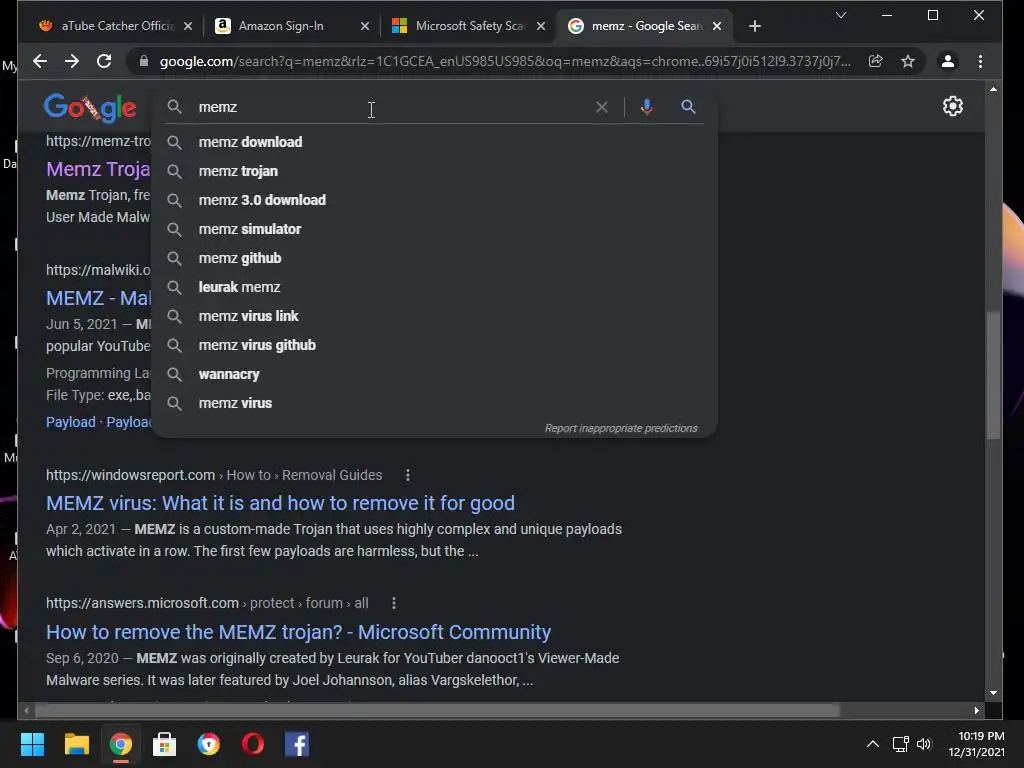Pick the 'memz github' suggestion

(x=434, y=258)
